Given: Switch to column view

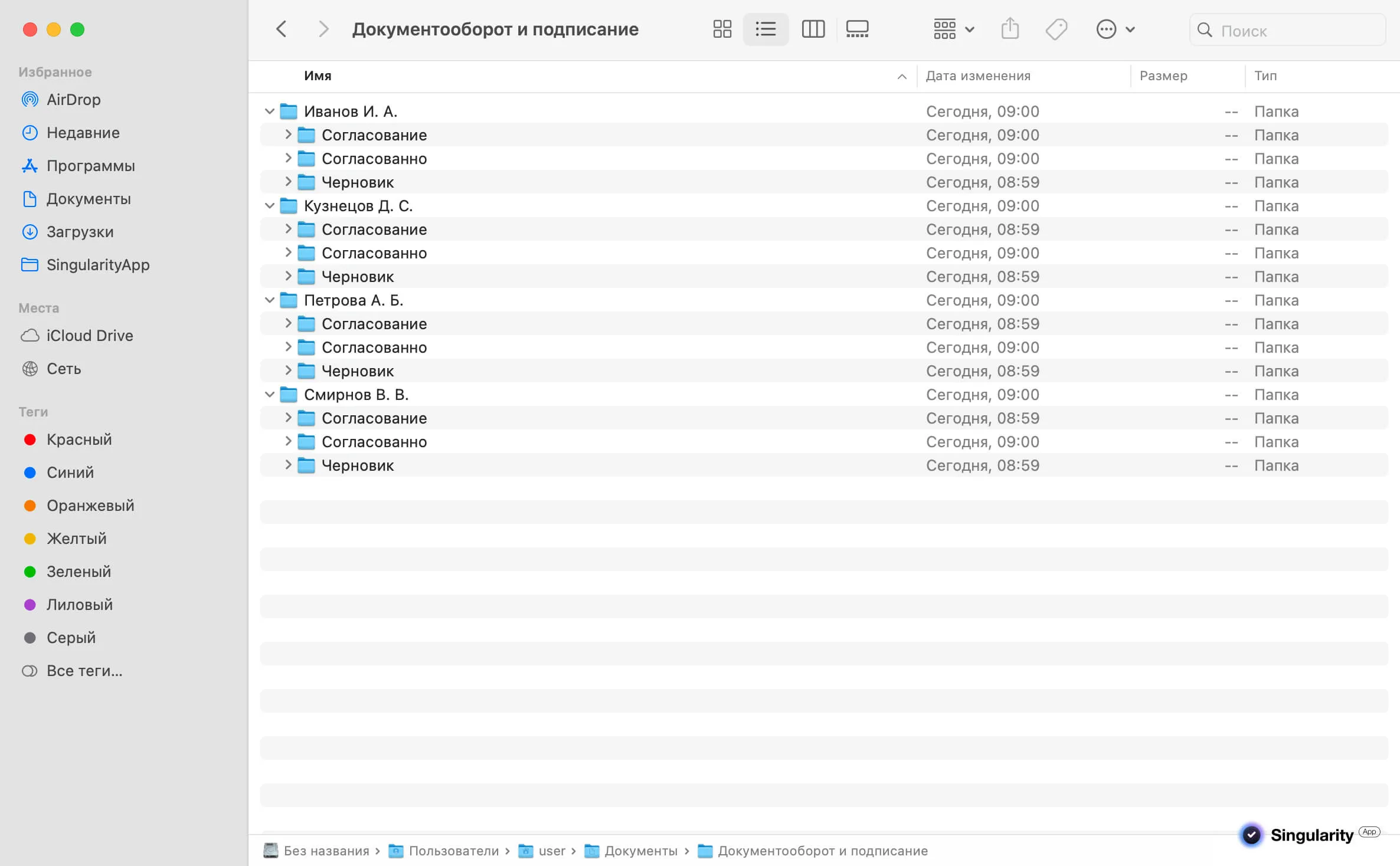Looking at the screenshot, I should [x=813, y=29].
